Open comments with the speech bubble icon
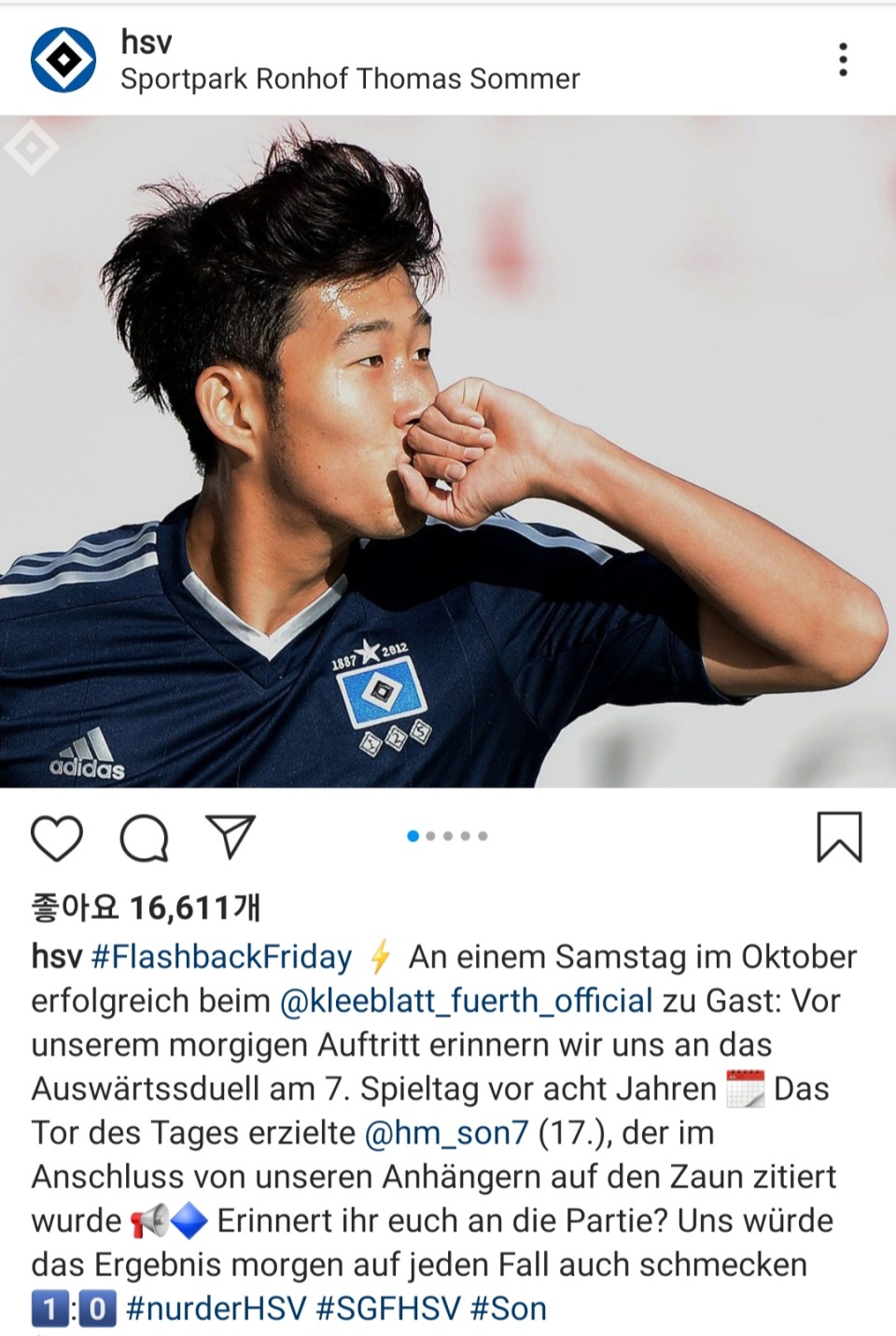 [144, 837]
